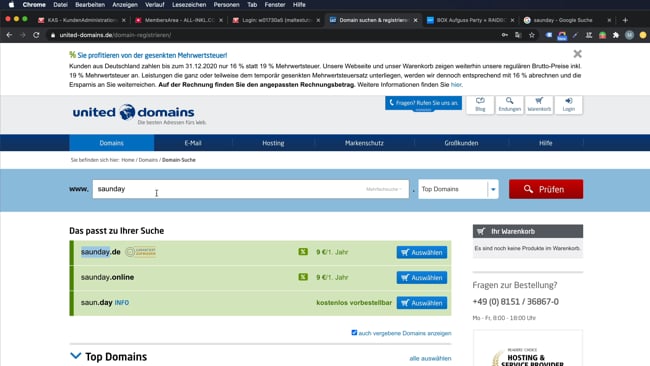
Task: Click the 'alle auswählen' link
Action: point(430,358)
